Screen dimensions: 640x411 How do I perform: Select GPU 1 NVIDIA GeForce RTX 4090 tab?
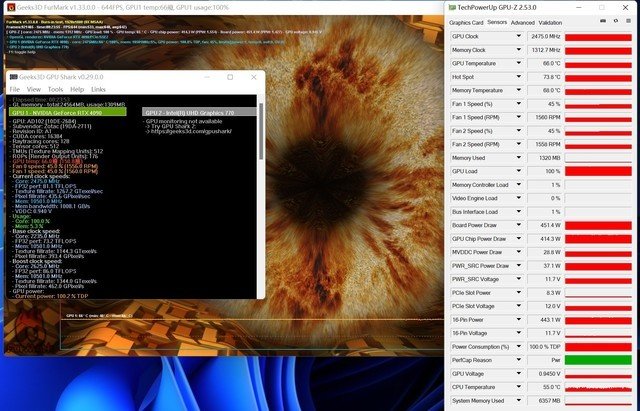tap(67, 112)
